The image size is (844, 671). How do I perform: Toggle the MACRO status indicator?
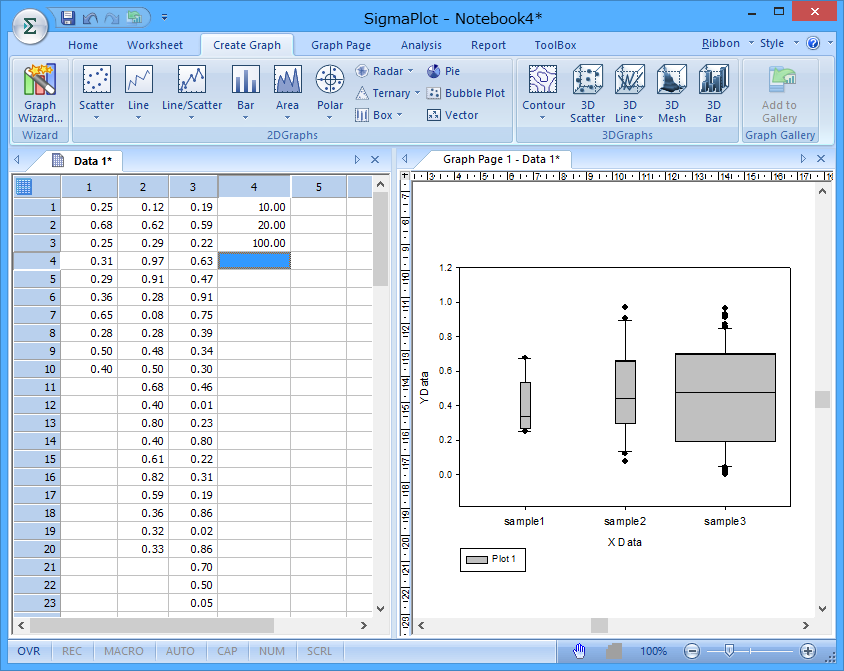tap(124, 651)
